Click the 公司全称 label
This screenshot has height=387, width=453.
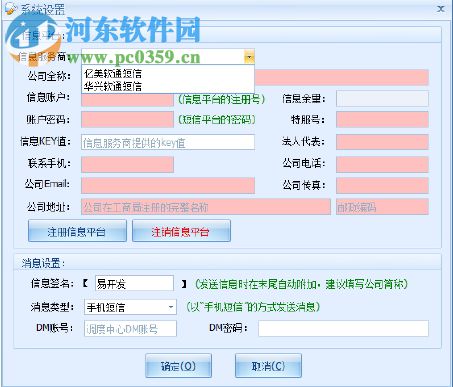[49, 76]
